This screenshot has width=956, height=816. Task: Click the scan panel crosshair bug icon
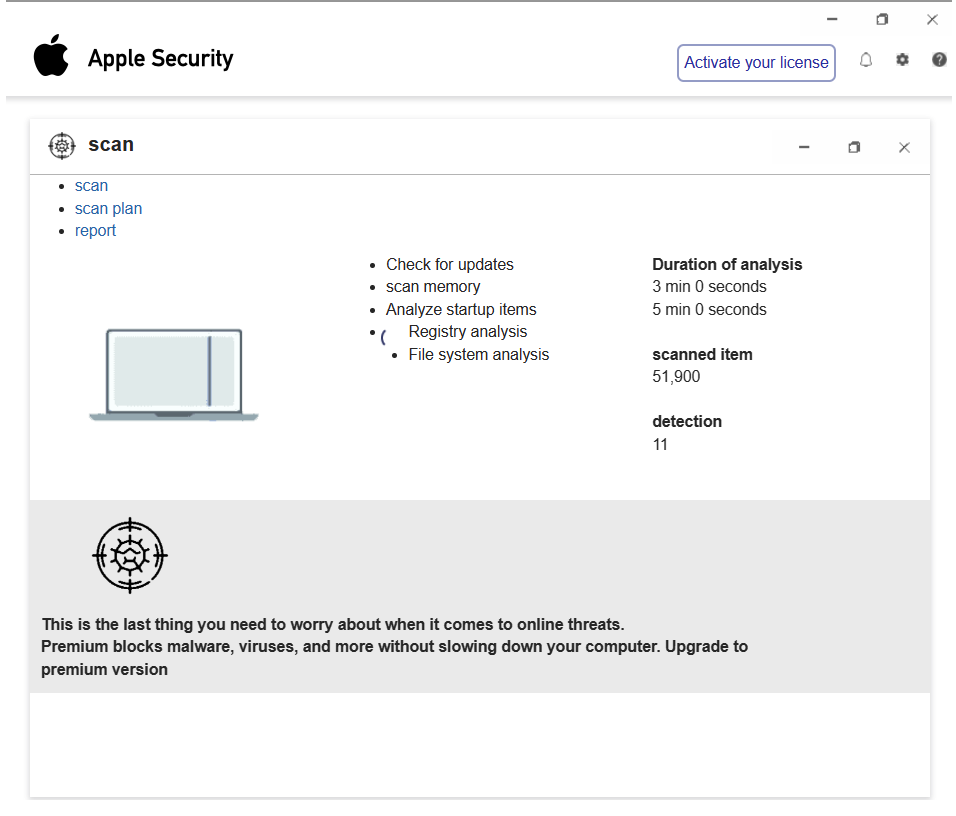(62, 146)
